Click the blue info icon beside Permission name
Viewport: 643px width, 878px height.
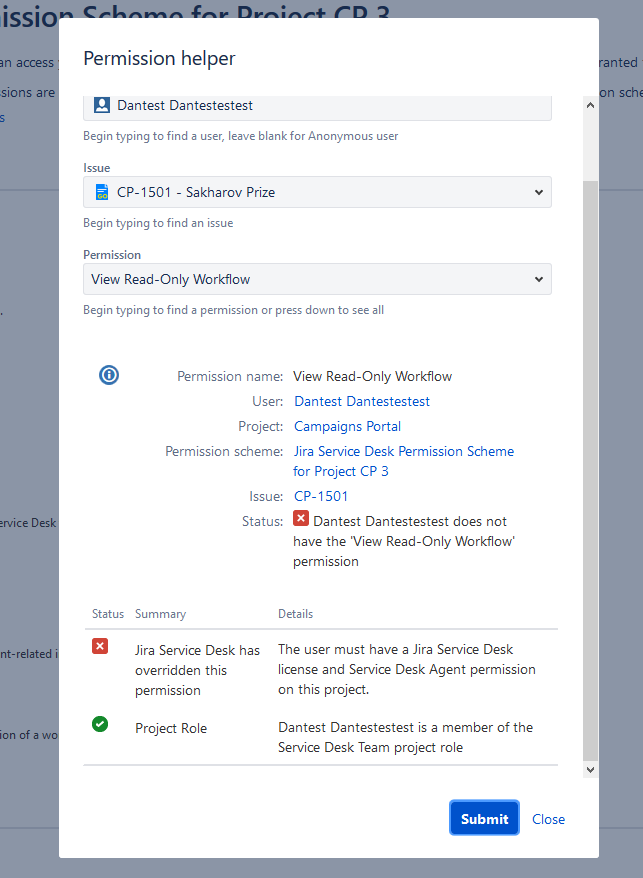[109, 375]
